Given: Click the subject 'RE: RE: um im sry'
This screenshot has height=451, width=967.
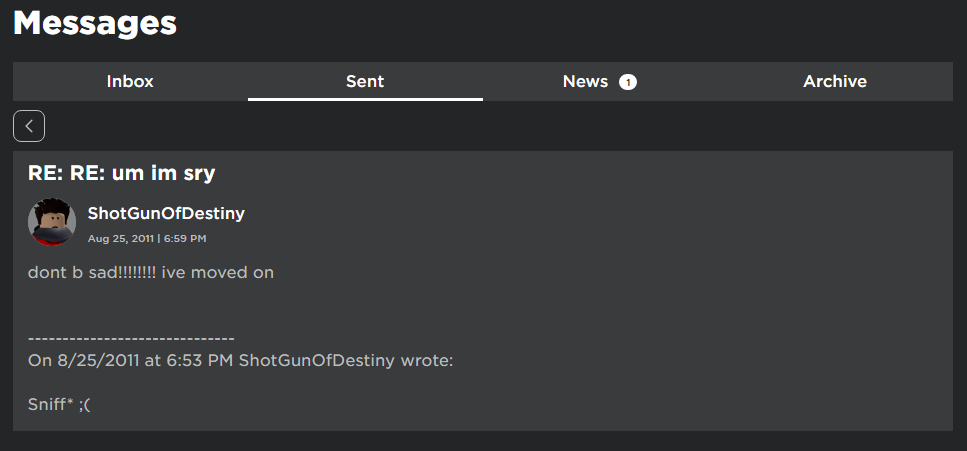Looking at the screenshot, I should 122,174.
